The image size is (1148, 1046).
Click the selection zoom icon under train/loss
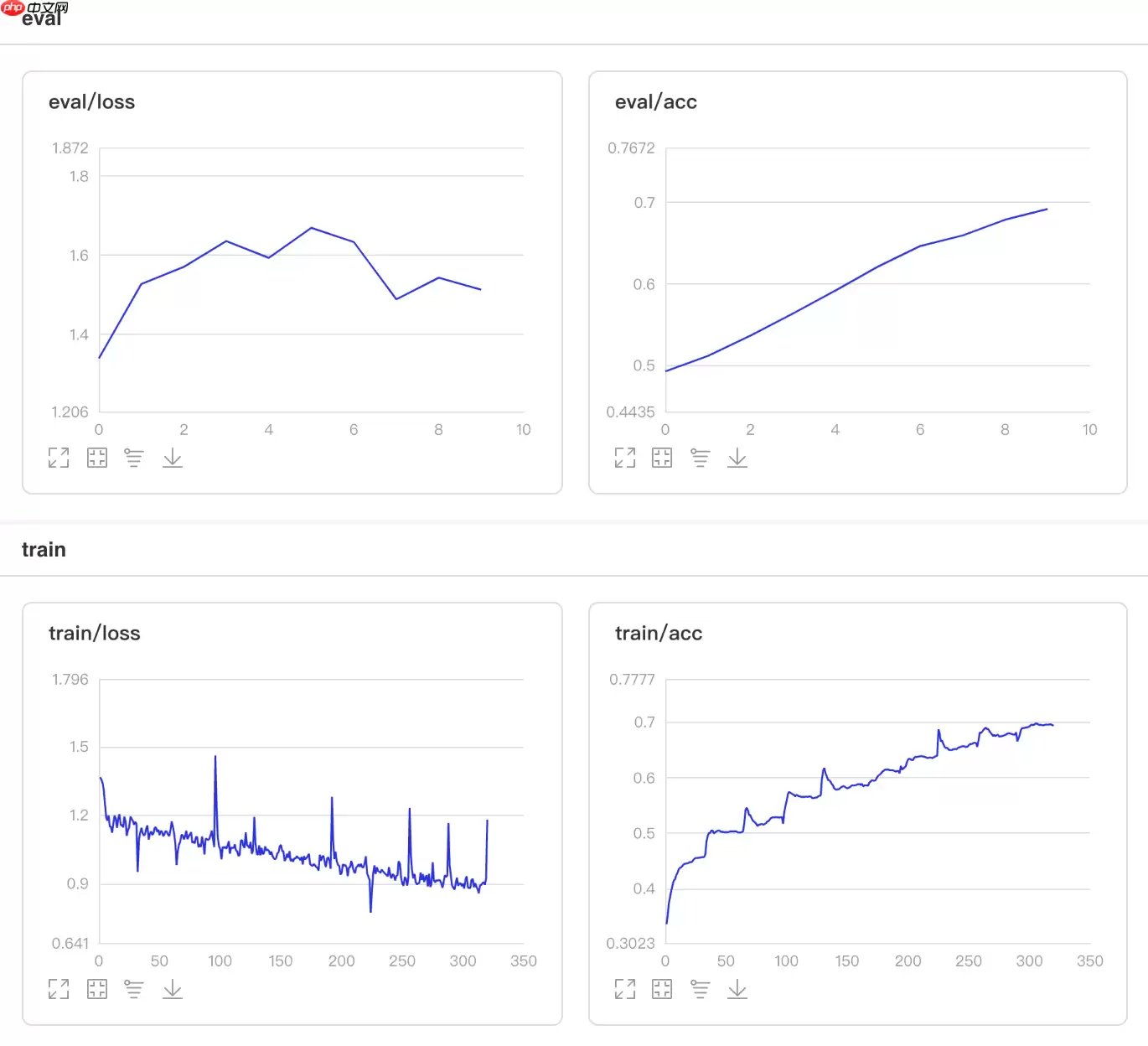click(97, 989)
